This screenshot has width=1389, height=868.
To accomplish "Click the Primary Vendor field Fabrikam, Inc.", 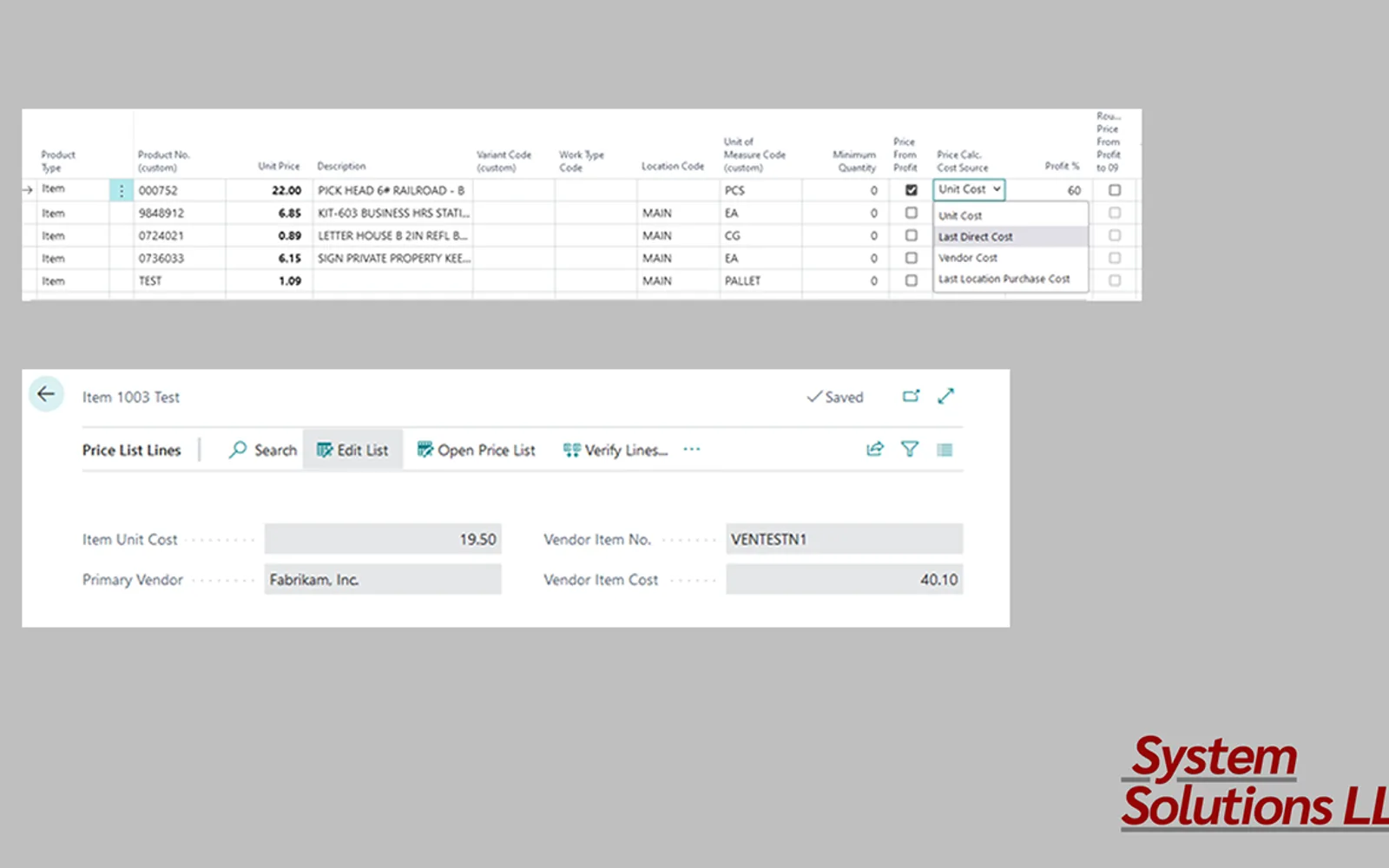I will 383,579.
